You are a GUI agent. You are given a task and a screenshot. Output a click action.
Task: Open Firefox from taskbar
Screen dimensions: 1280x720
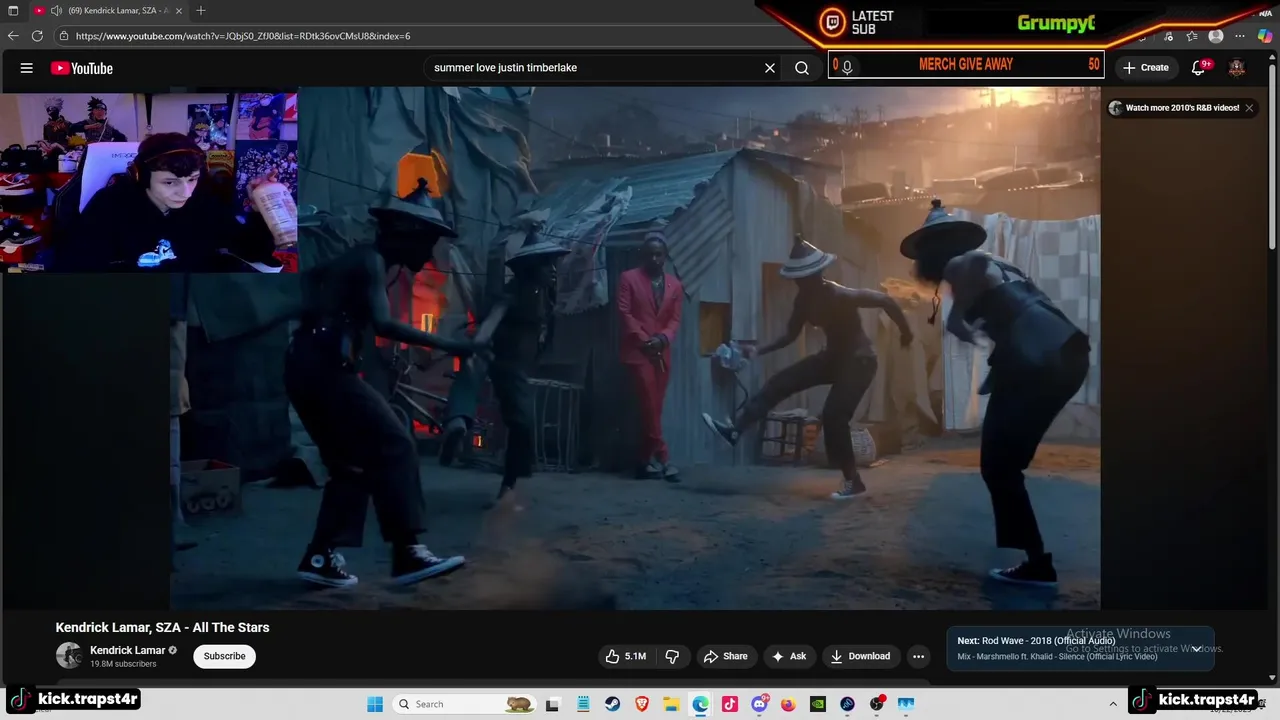click(788, 704)
